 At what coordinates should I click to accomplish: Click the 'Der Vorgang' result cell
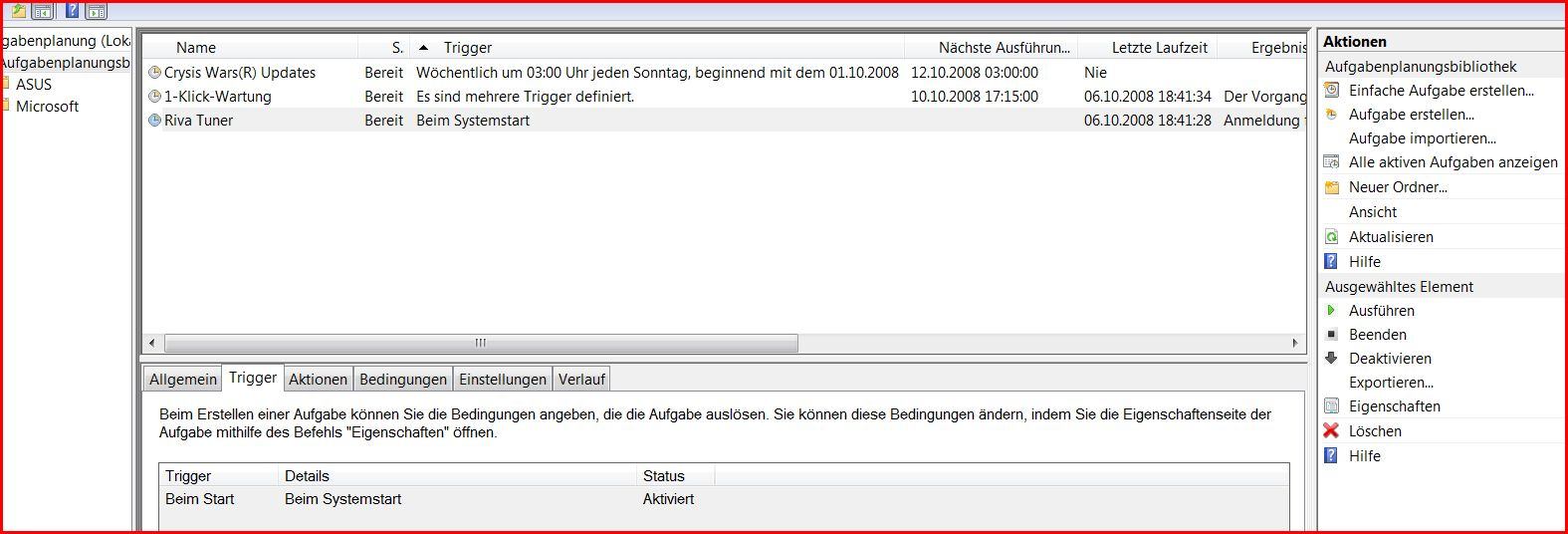click(x=1264, y=96)
